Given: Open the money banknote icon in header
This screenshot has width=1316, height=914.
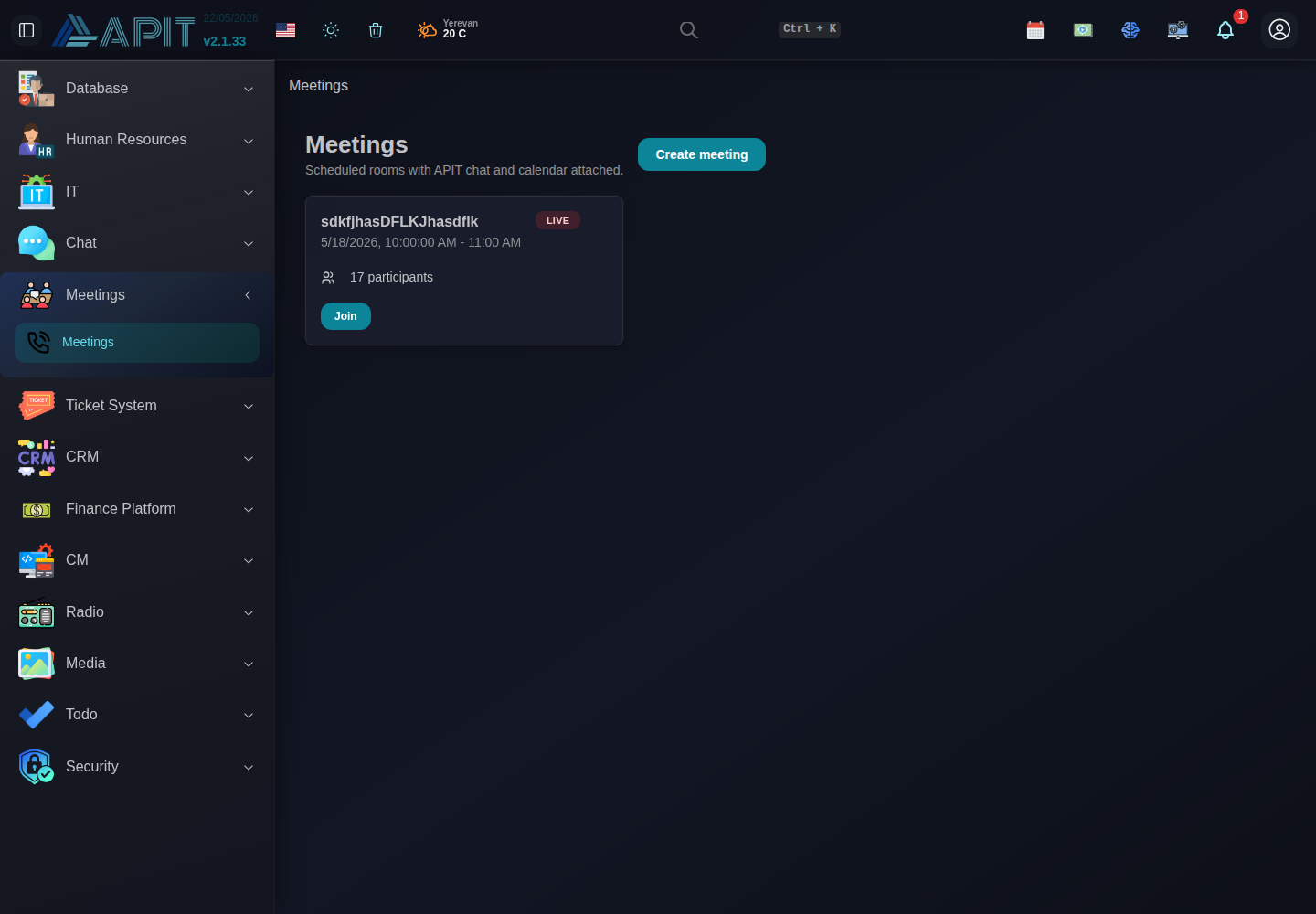Looking at the screenshot, I should (x=1083, y=30).
